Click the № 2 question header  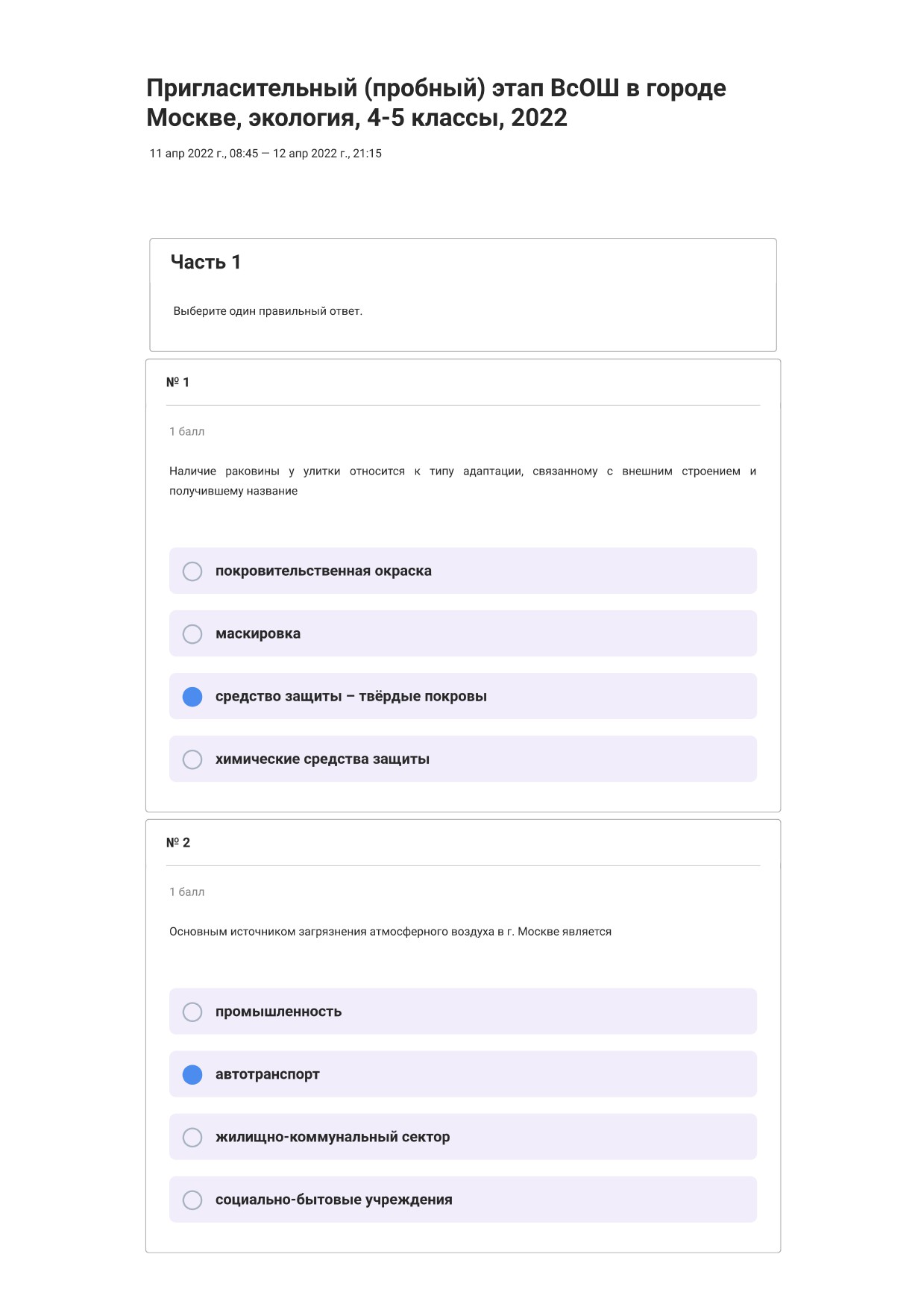coord(178,842)
